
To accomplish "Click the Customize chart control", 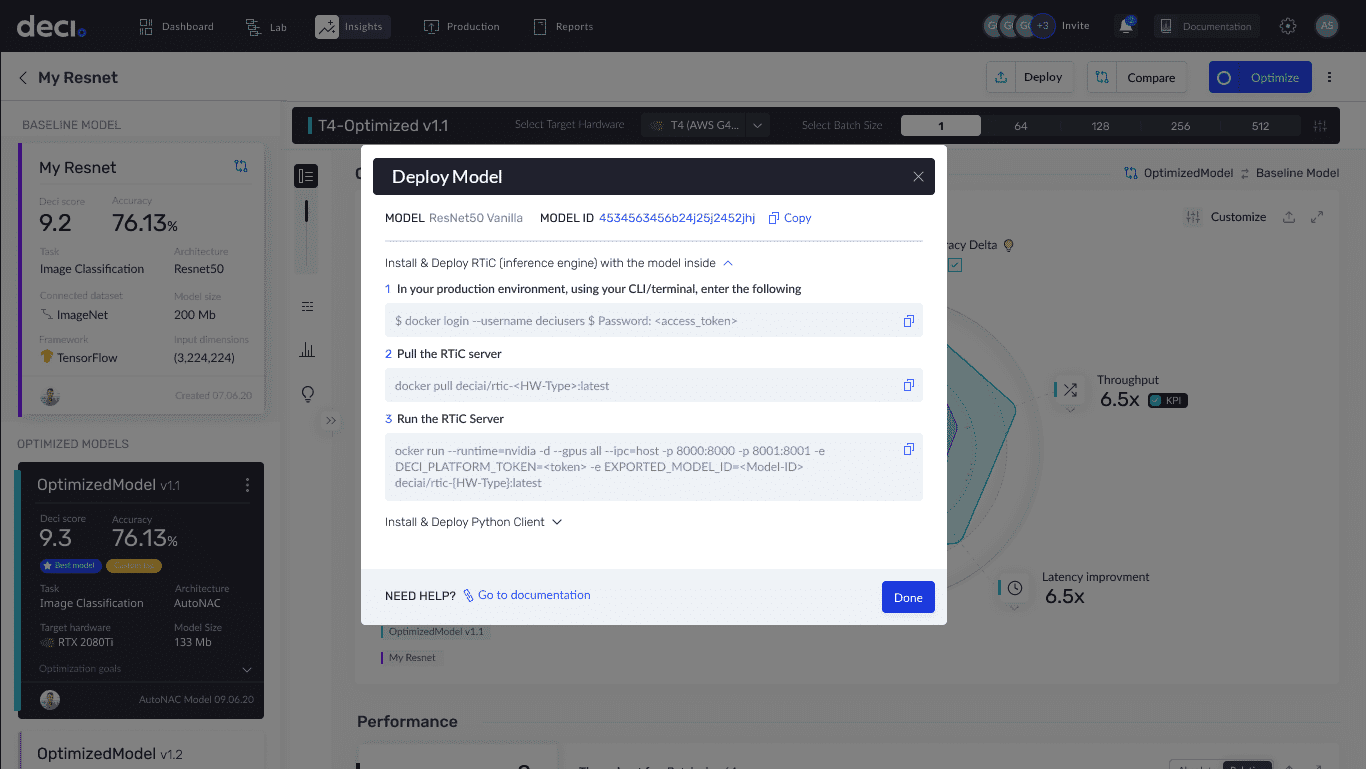I will (1226, 217).
